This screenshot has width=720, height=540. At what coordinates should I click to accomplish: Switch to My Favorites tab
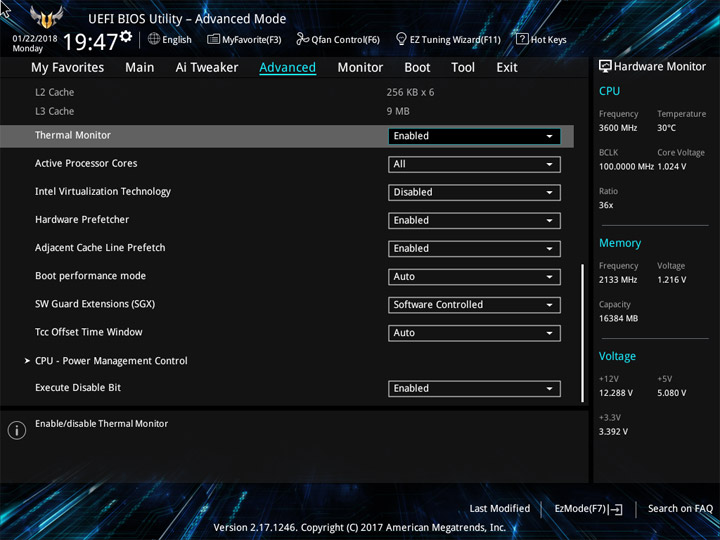click(68, 68)
